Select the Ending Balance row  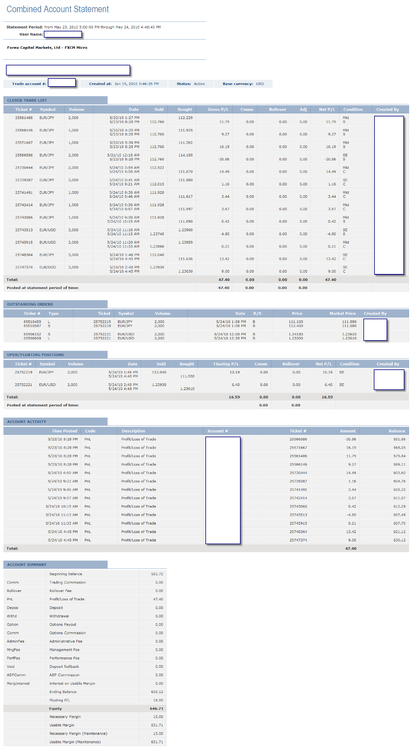click(x=85, y=692)
